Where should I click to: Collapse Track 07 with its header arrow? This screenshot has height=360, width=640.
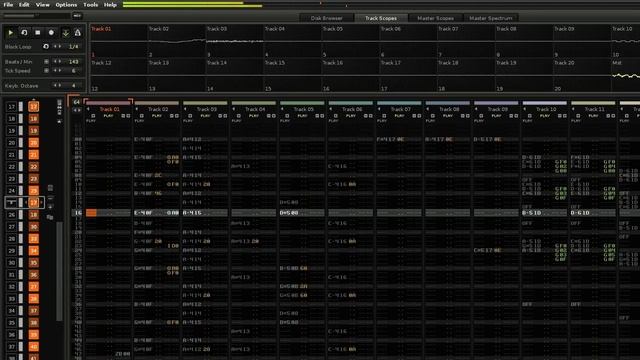(x=380, y=109)
